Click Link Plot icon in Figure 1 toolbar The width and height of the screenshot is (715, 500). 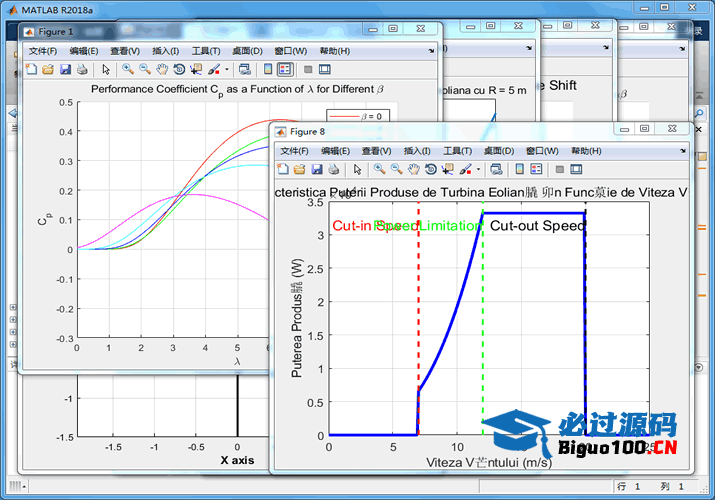tap(245, 69)
